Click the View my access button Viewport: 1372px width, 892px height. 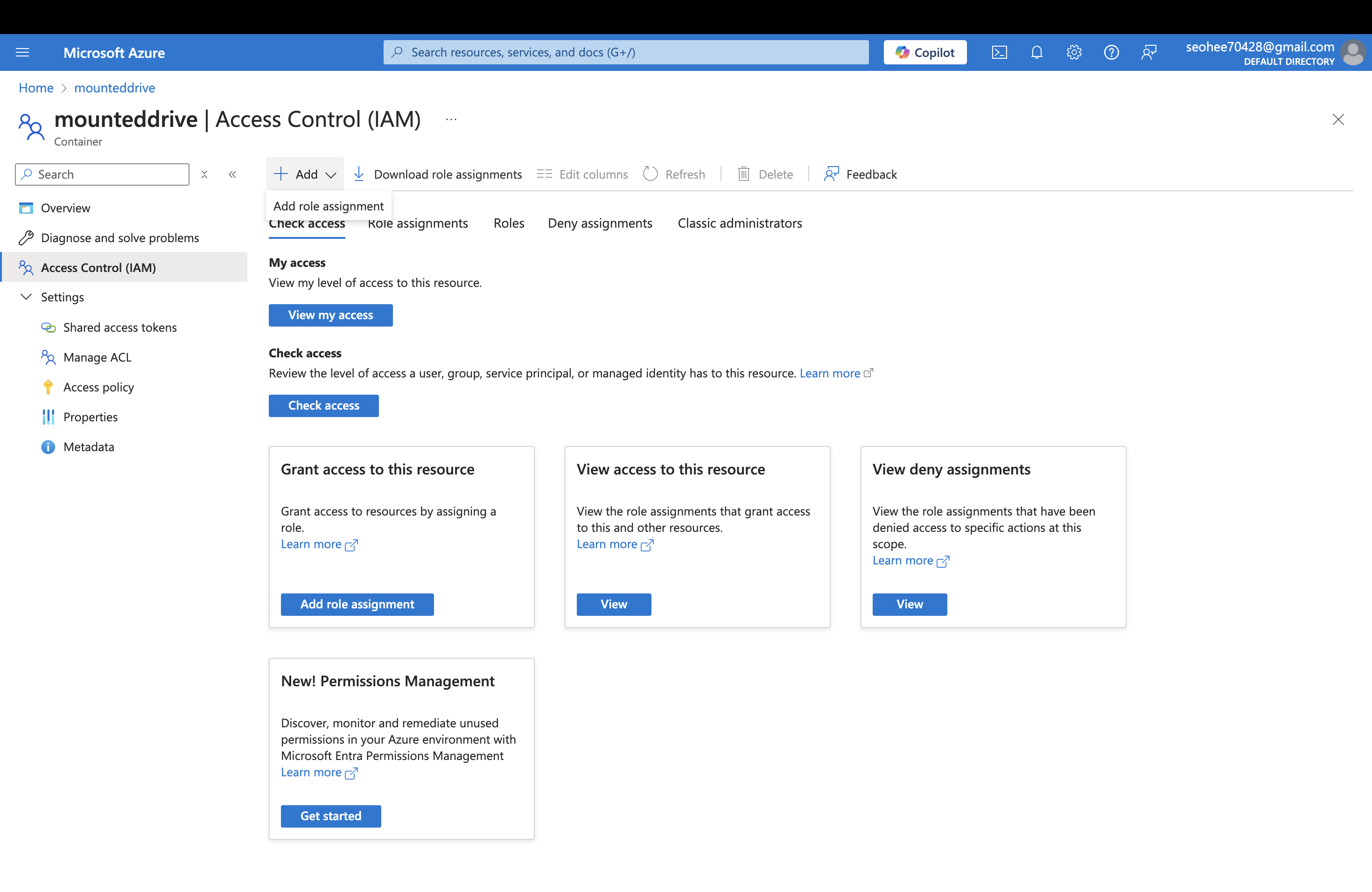(330, 314)
